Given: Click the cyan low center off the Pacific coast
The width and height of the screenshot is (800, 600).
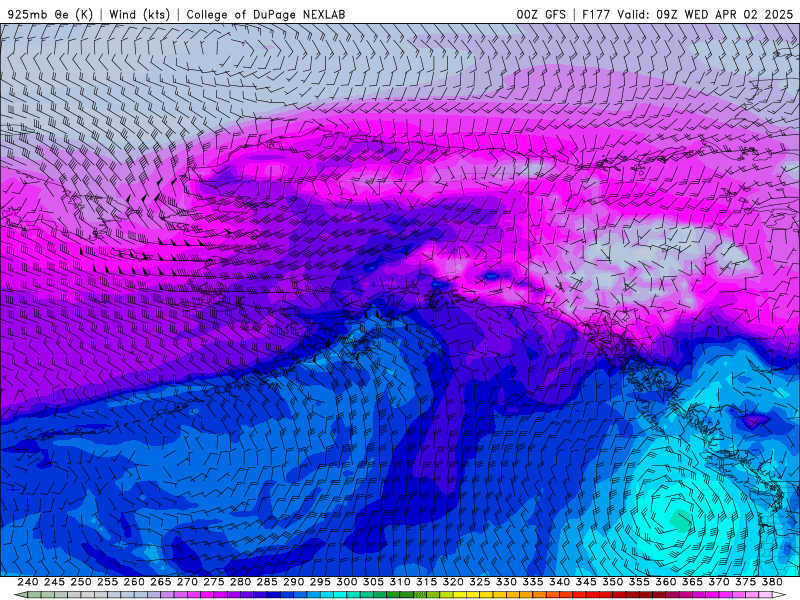Looking at the screenshot, I should click(680, 520).
